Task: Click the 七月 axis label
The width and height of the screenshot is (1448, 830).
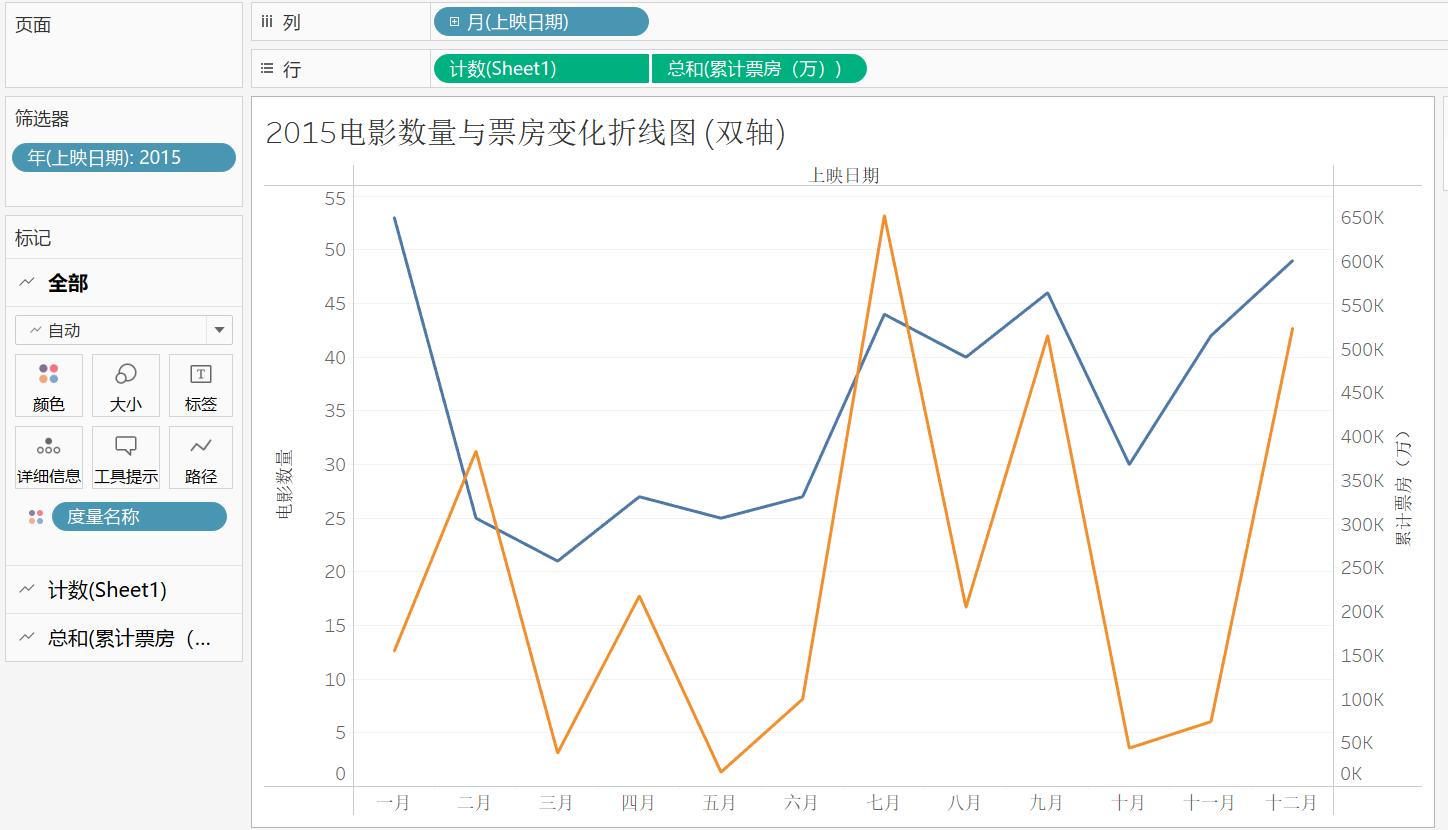Action: 883,802
